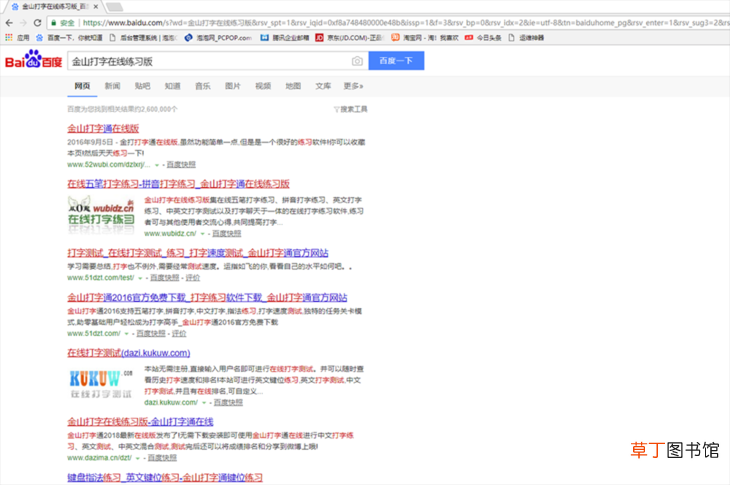Open 百度快照 for www.51dzt.com/ result
The height and width of the screenshot is (485, 730).
151,334
